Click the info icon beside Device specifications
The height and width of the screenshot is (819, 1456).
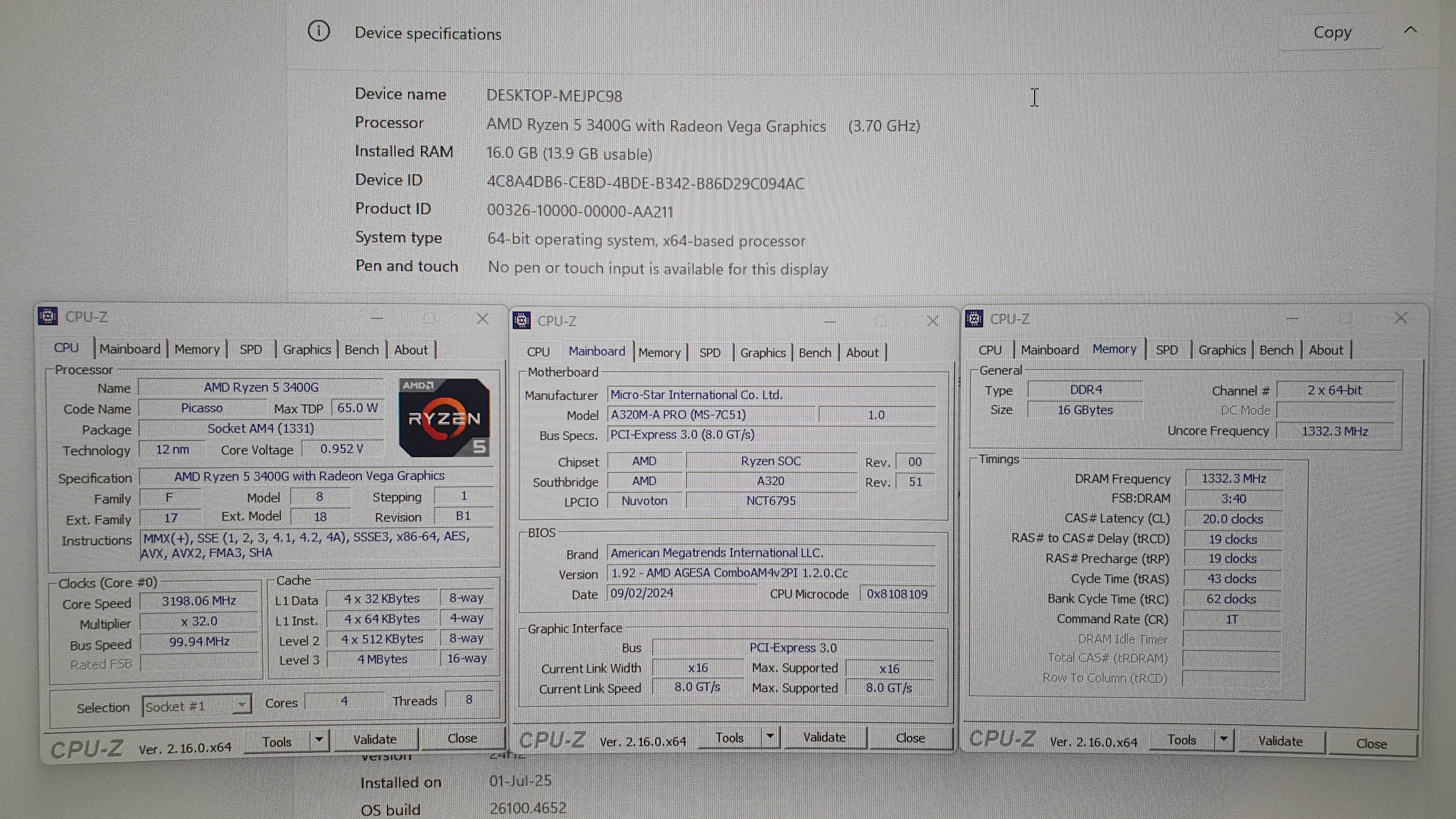[x=318, y=31]
